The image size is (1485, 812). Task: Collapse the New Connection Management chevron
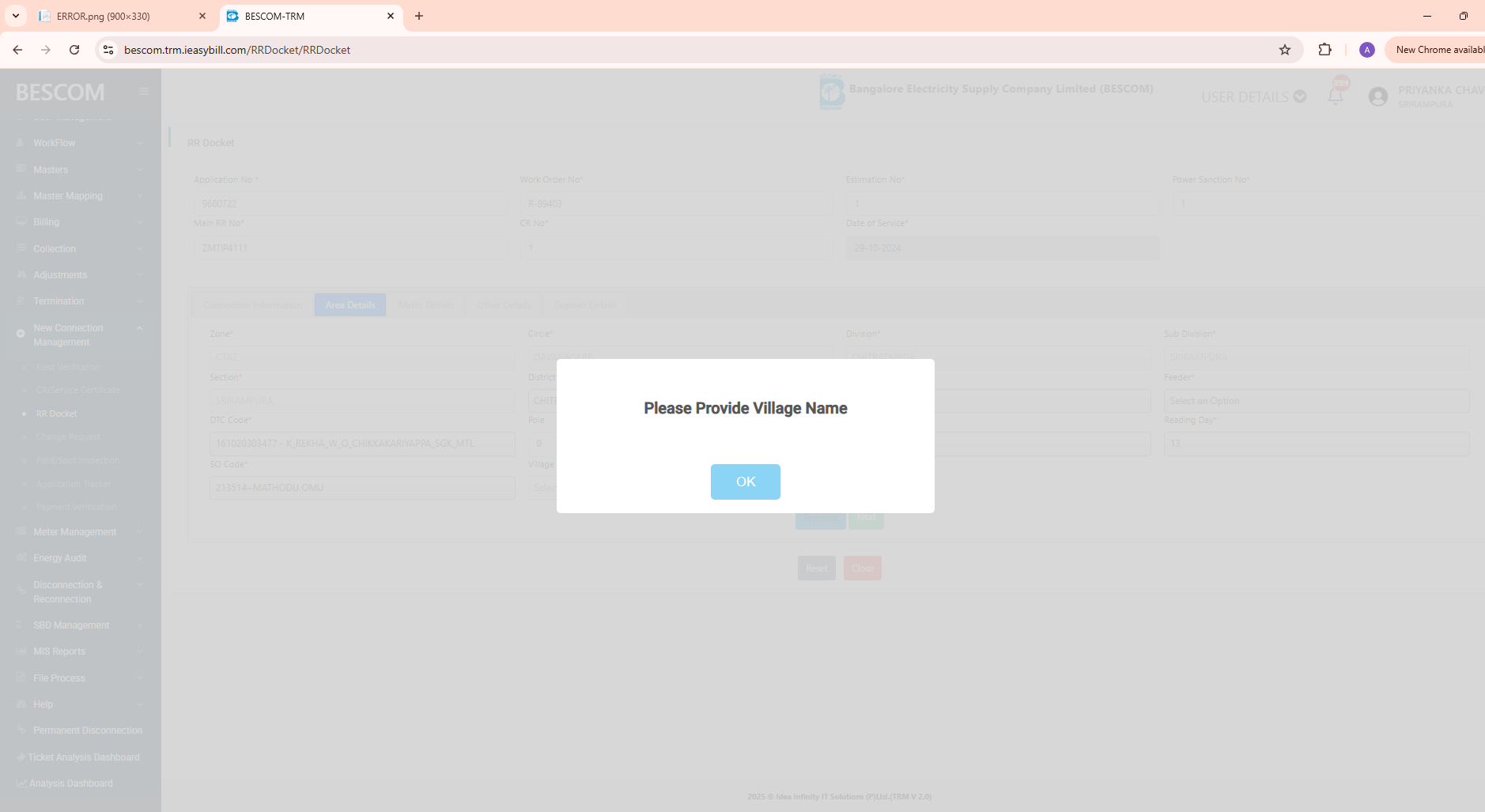click(x=140, y=328)
